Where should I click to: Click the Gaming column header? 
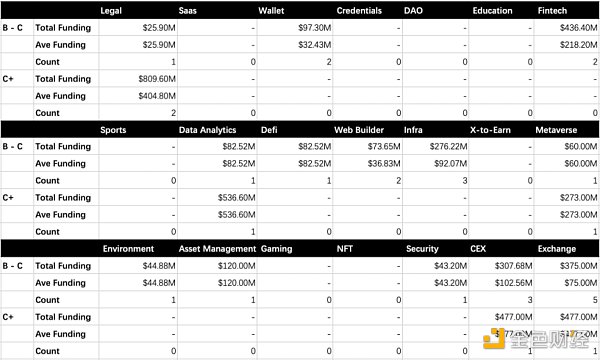click(276, 249)
